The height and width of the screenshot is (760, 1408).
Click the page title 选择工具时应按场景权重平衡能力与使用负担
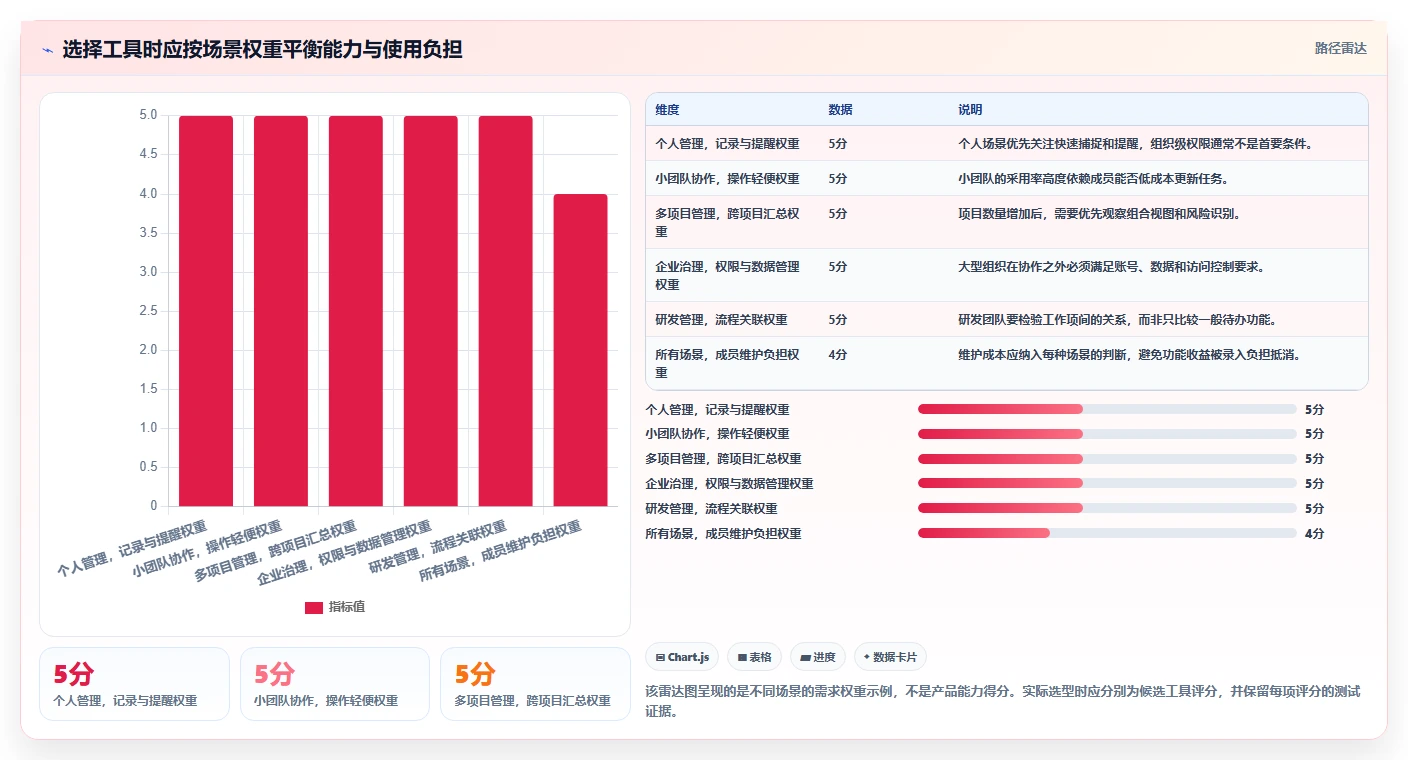pos(262,50)
